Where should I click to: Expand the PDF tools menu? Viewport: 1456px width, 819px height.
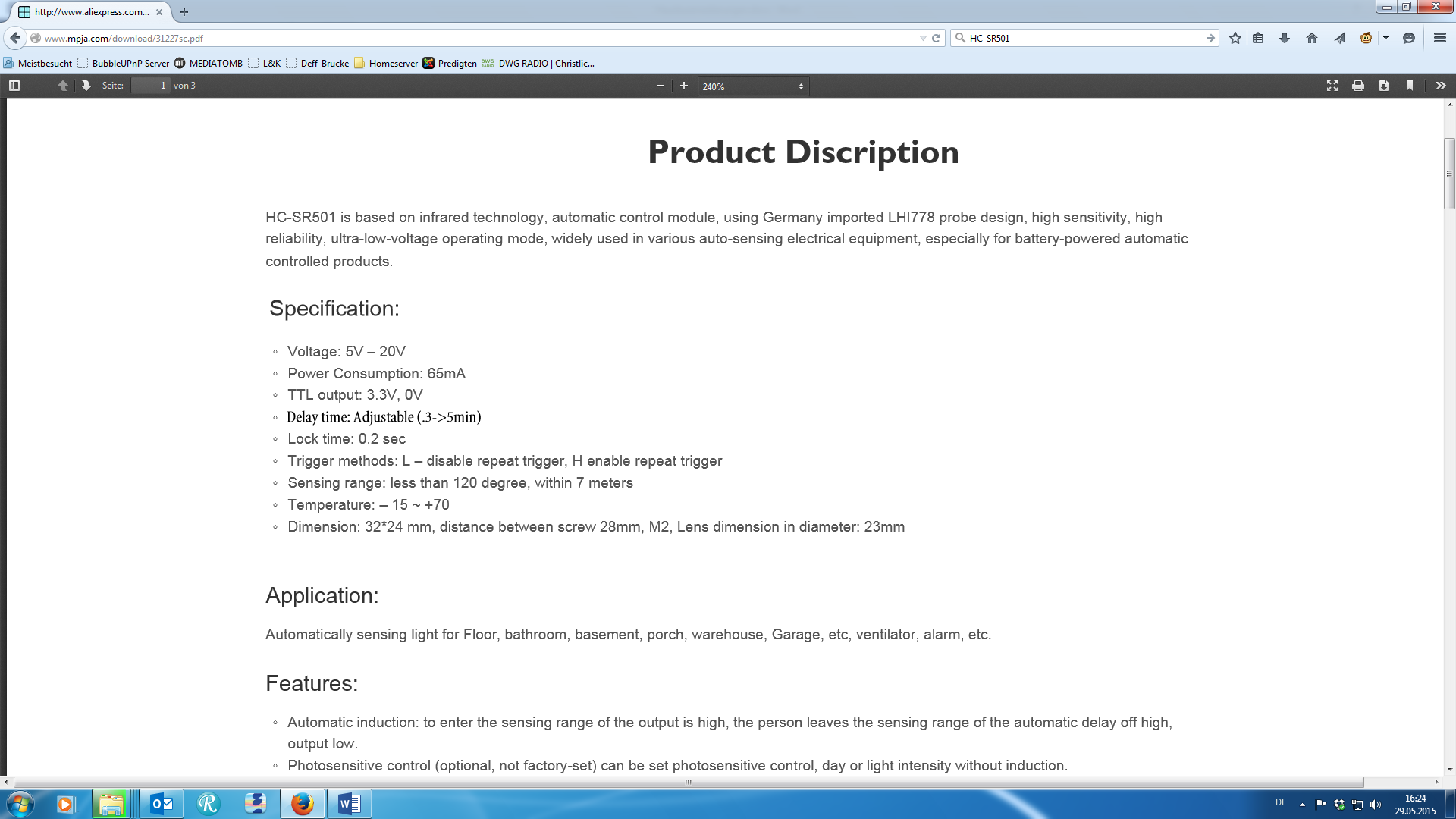tap(1441, 86)
